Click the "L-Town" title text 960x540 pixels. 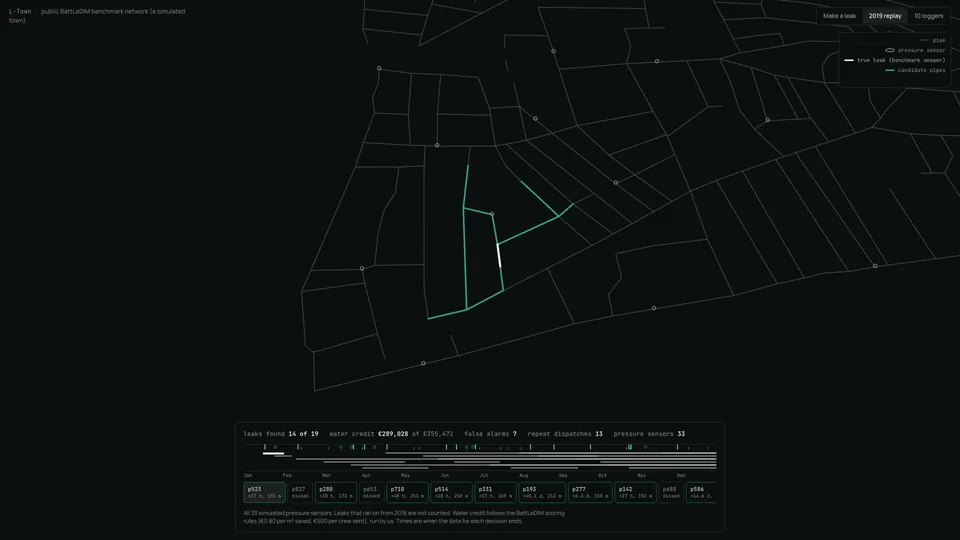(20, 11)
